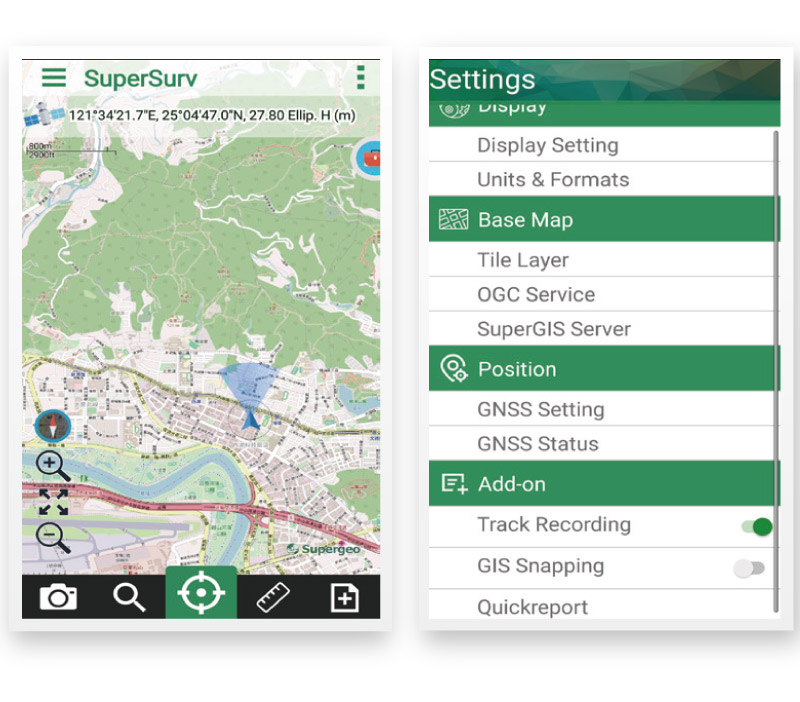Tap the Settings title
The image size is (800, 702).
(x=482, y=80)
